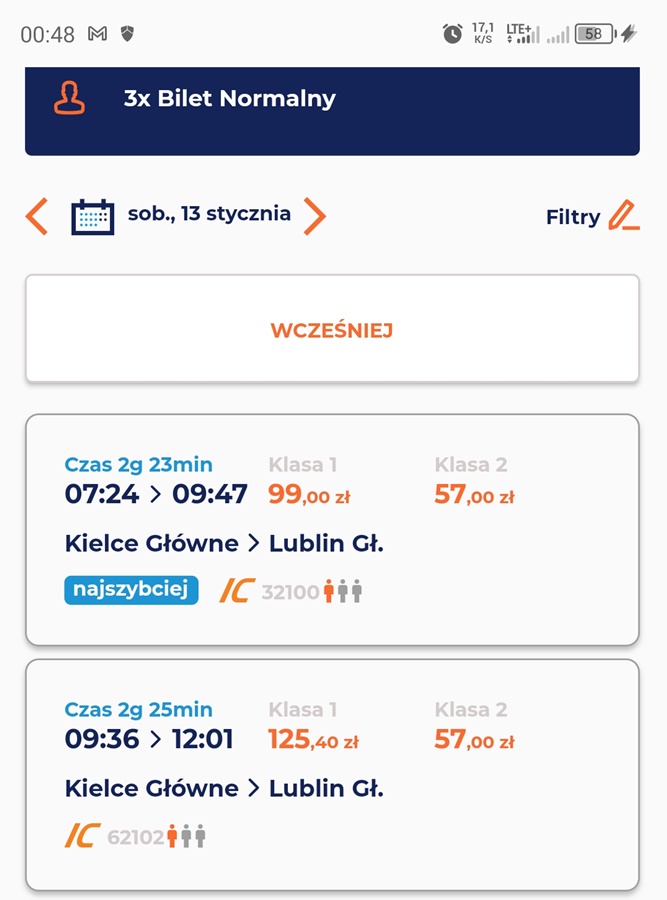Choose Klasa 2 price 57,00 zł on 07:24 train

(474, 494)
